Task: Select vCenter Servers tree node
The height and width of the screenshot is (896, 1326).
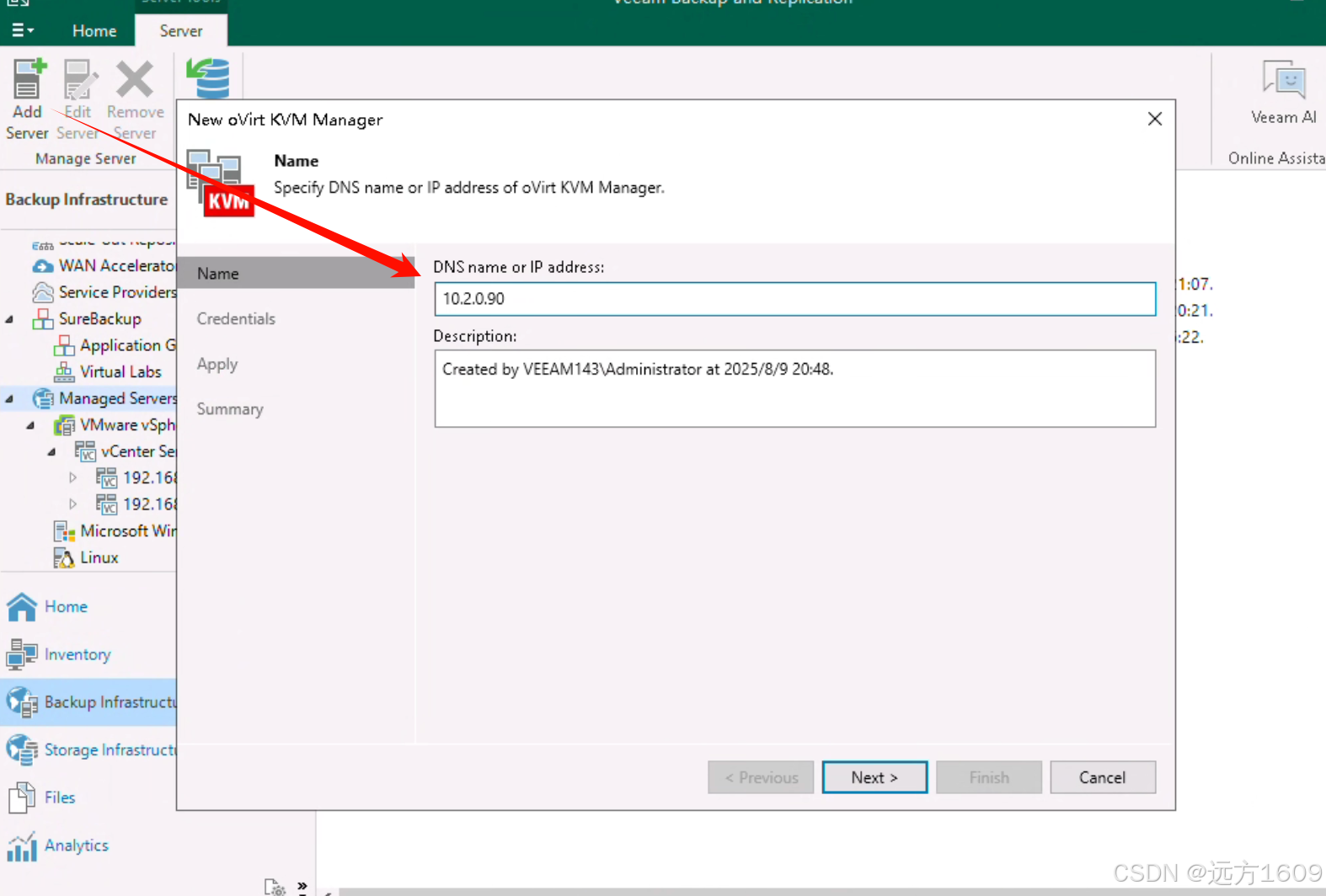Action: click(x=138, y=451)
